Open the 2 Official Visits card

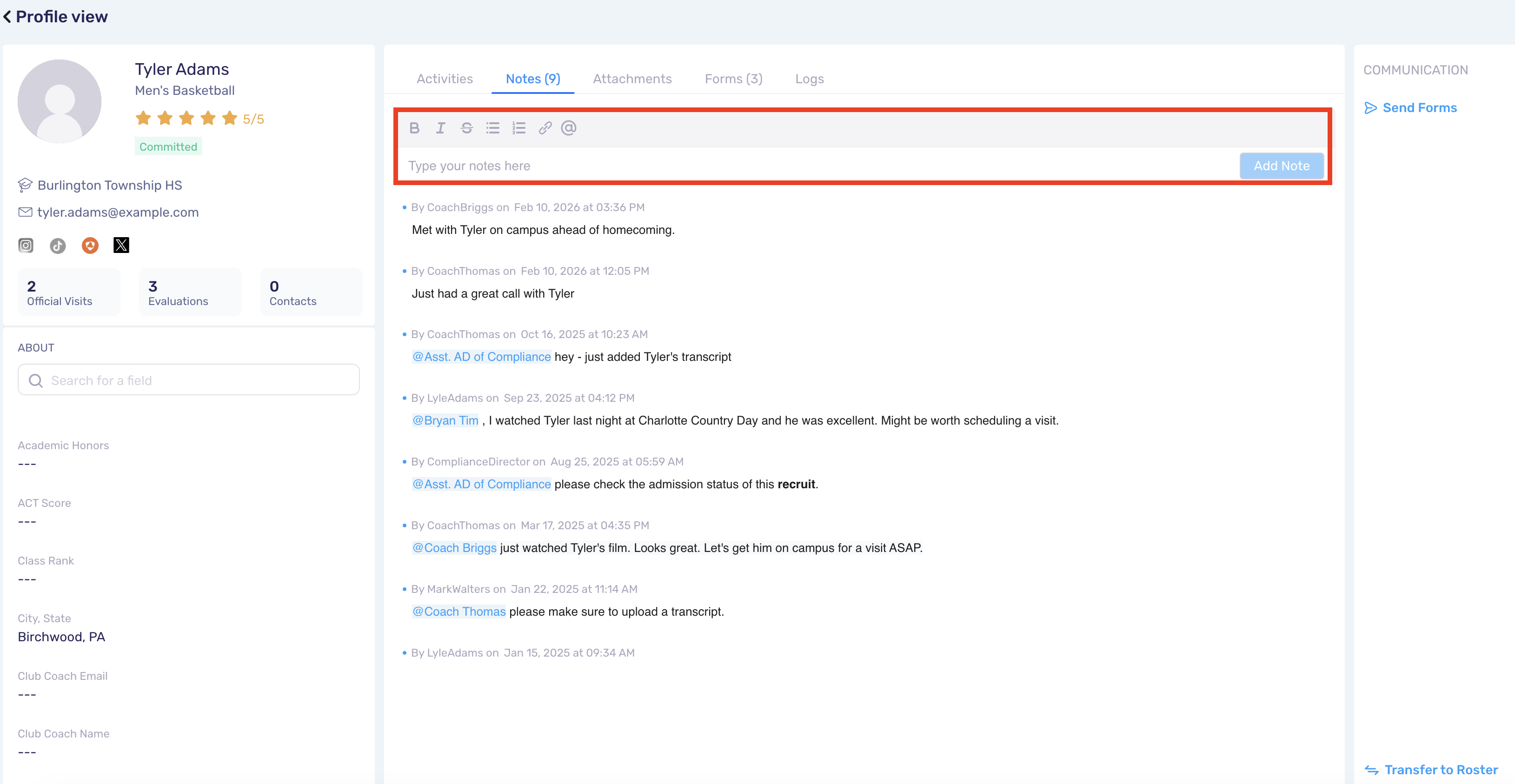[69, 292]
